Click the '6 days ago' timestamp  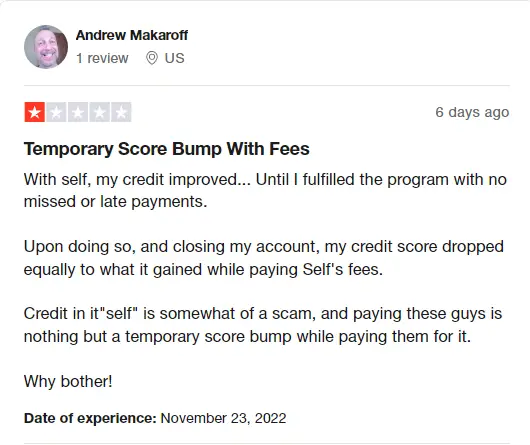coord(472,112)
